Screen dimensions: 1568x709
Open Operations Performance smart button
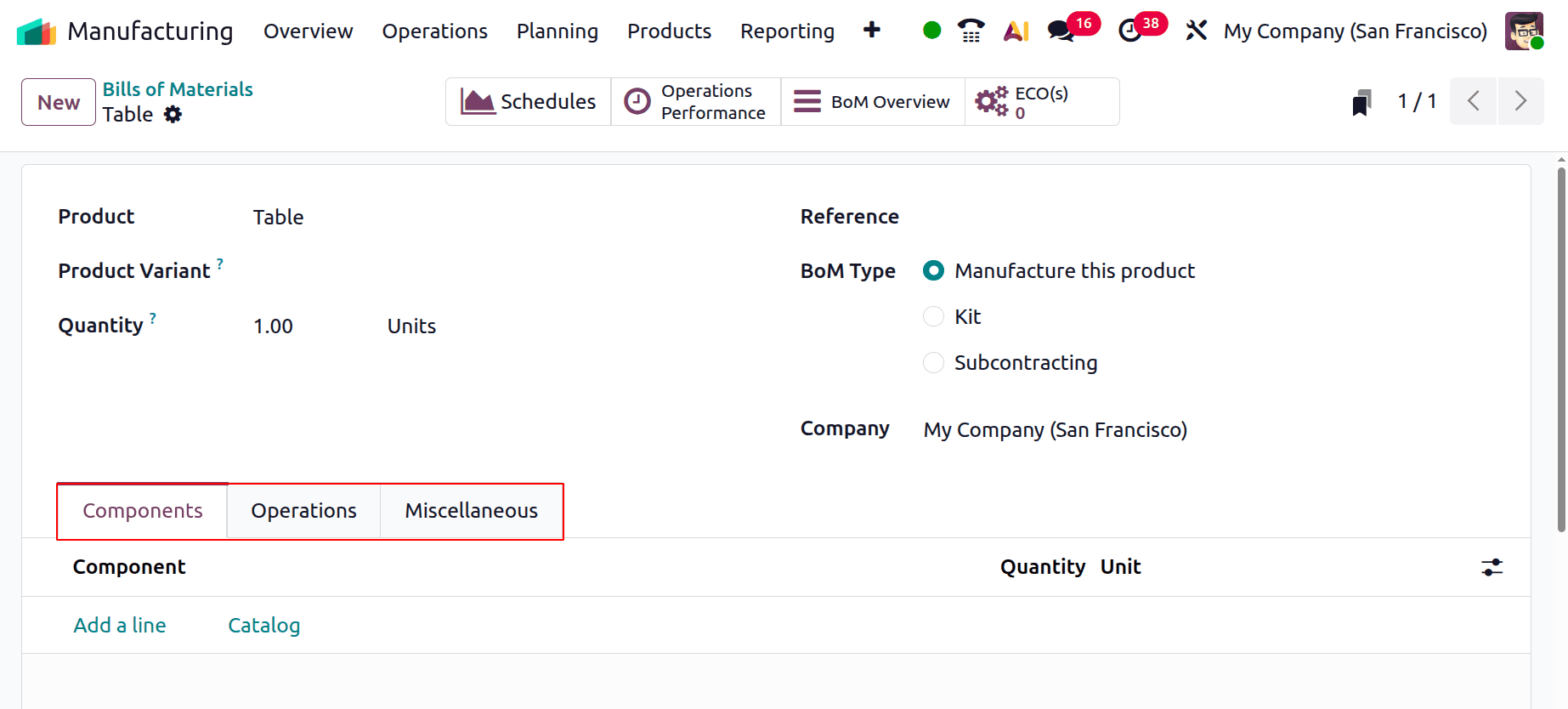[696, 102]
